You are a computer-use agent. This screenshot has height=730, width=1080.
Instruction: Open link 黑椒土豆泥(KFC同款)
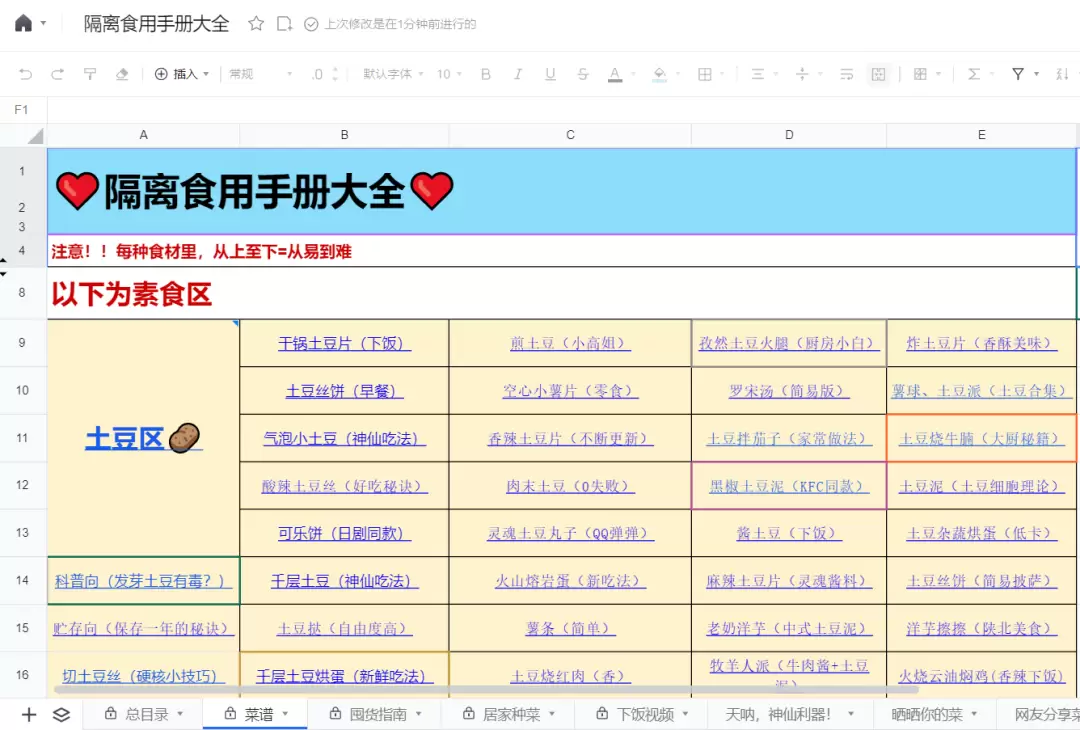pos(789,486)
